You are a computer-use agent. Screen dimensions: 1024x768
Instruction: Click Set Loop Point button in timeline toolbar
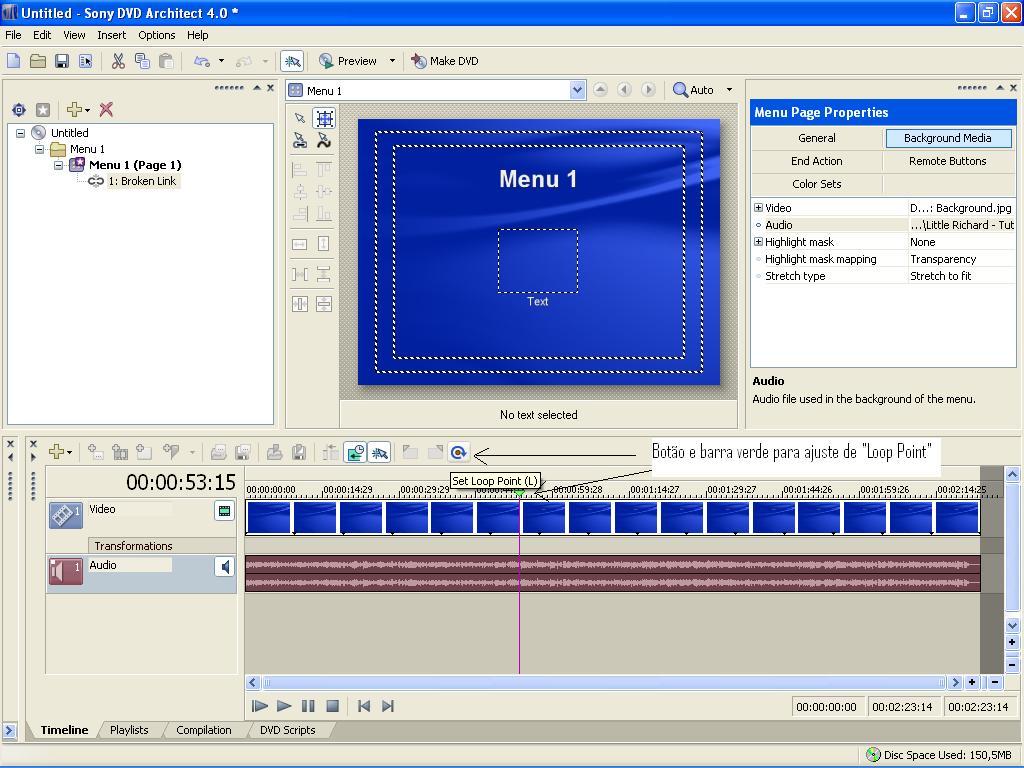[458, 452]
